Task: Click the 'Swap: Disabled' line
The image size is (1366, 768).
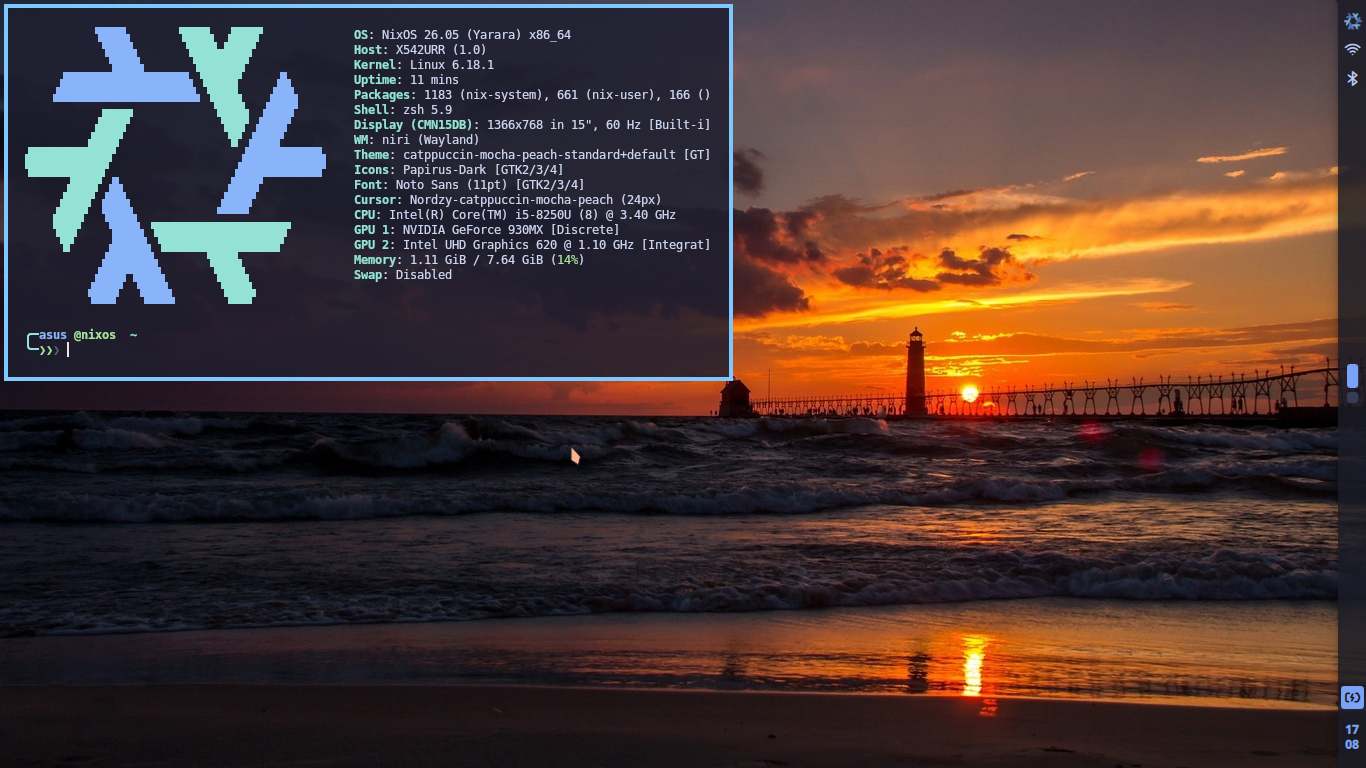Action: tap(403, 275)
